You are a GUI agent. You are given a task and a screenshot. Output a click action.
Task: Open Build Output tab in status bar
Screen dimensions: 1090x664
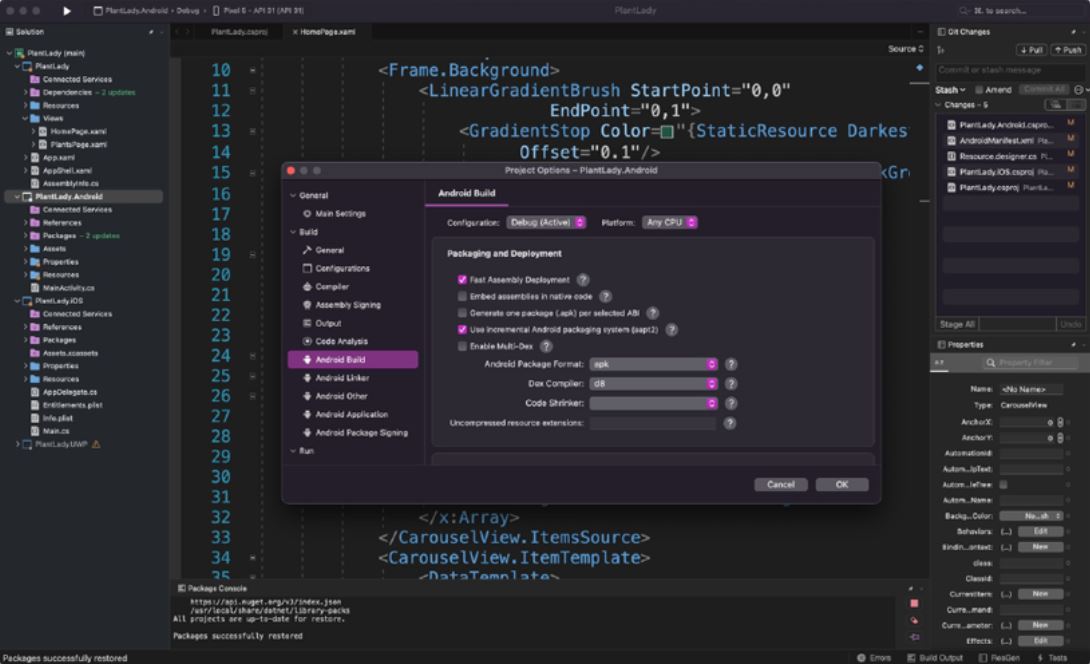click(x=935, y=657)
